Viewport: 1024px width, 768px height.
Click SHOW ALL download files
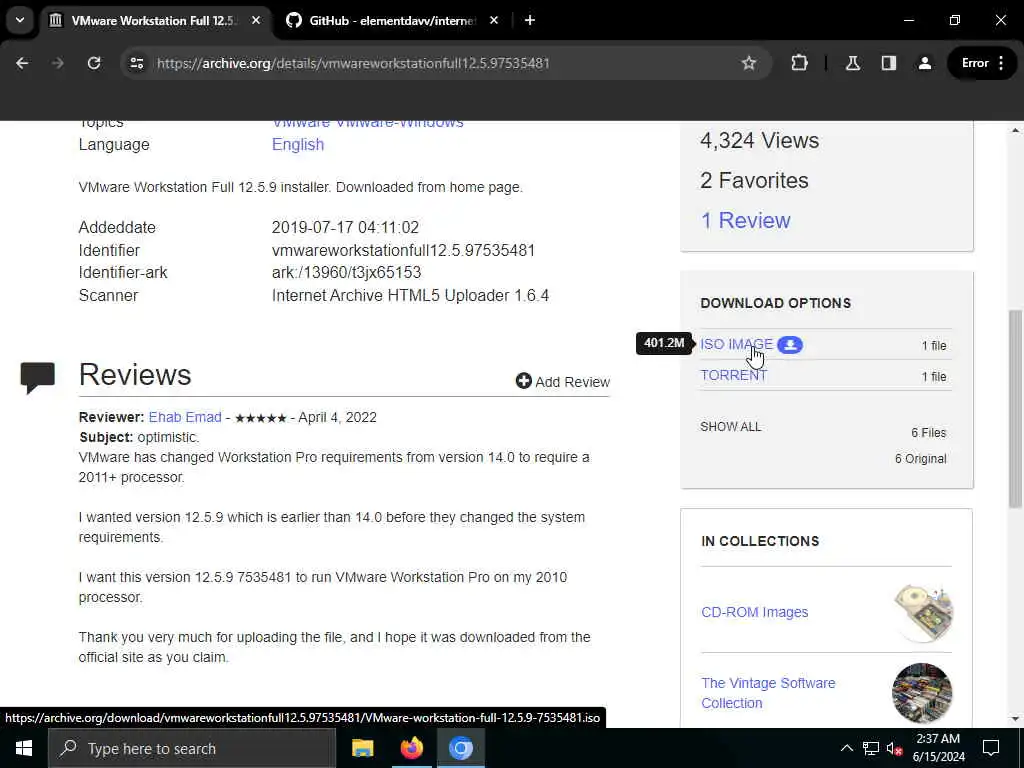coord(730,427)
